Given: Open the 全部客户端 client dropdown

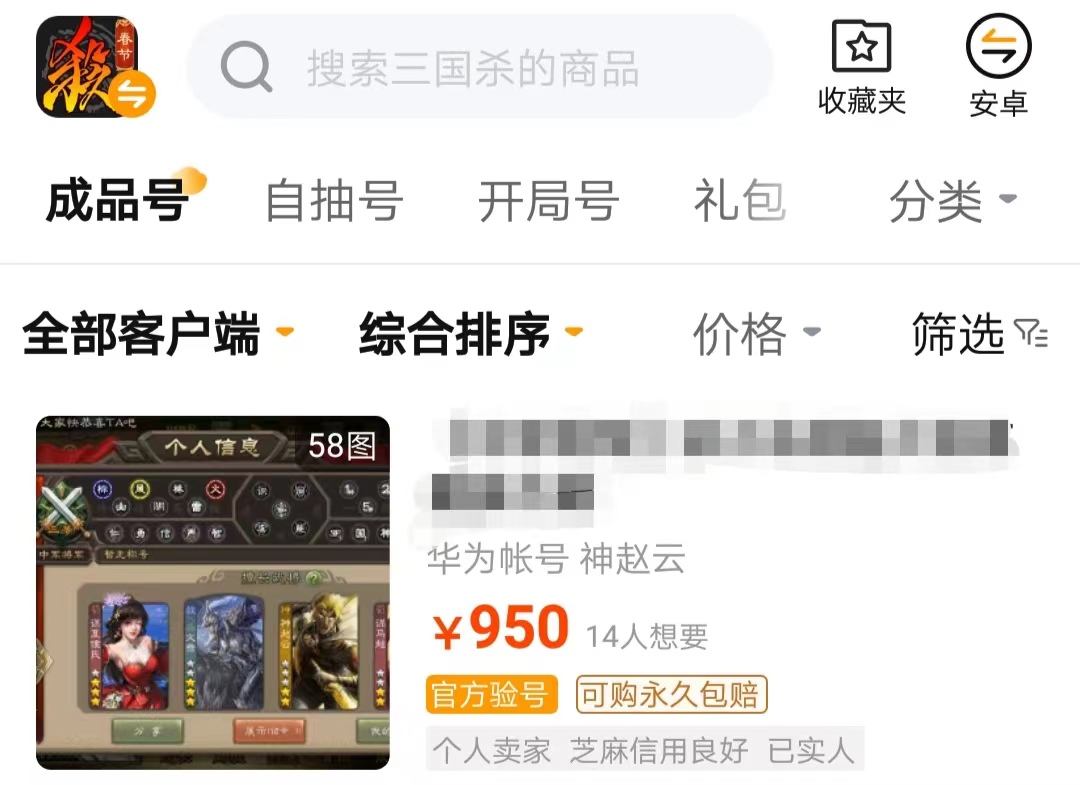Looking at the screenshot, I should (158, 333).
